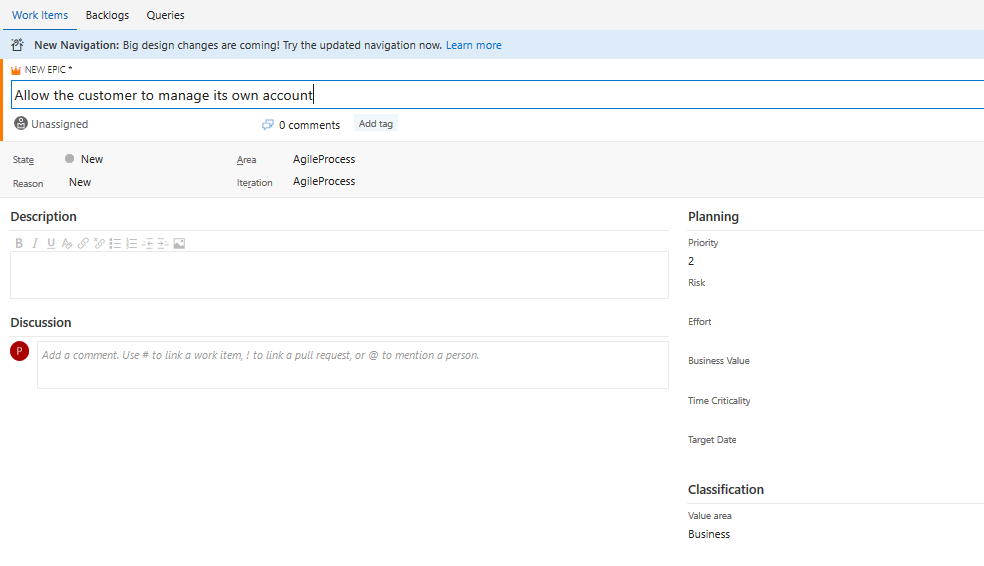The width and height of the screenshot is (984, 566).
Task: Open the Area field set to AgileProcess
Action: click(324, 159)
